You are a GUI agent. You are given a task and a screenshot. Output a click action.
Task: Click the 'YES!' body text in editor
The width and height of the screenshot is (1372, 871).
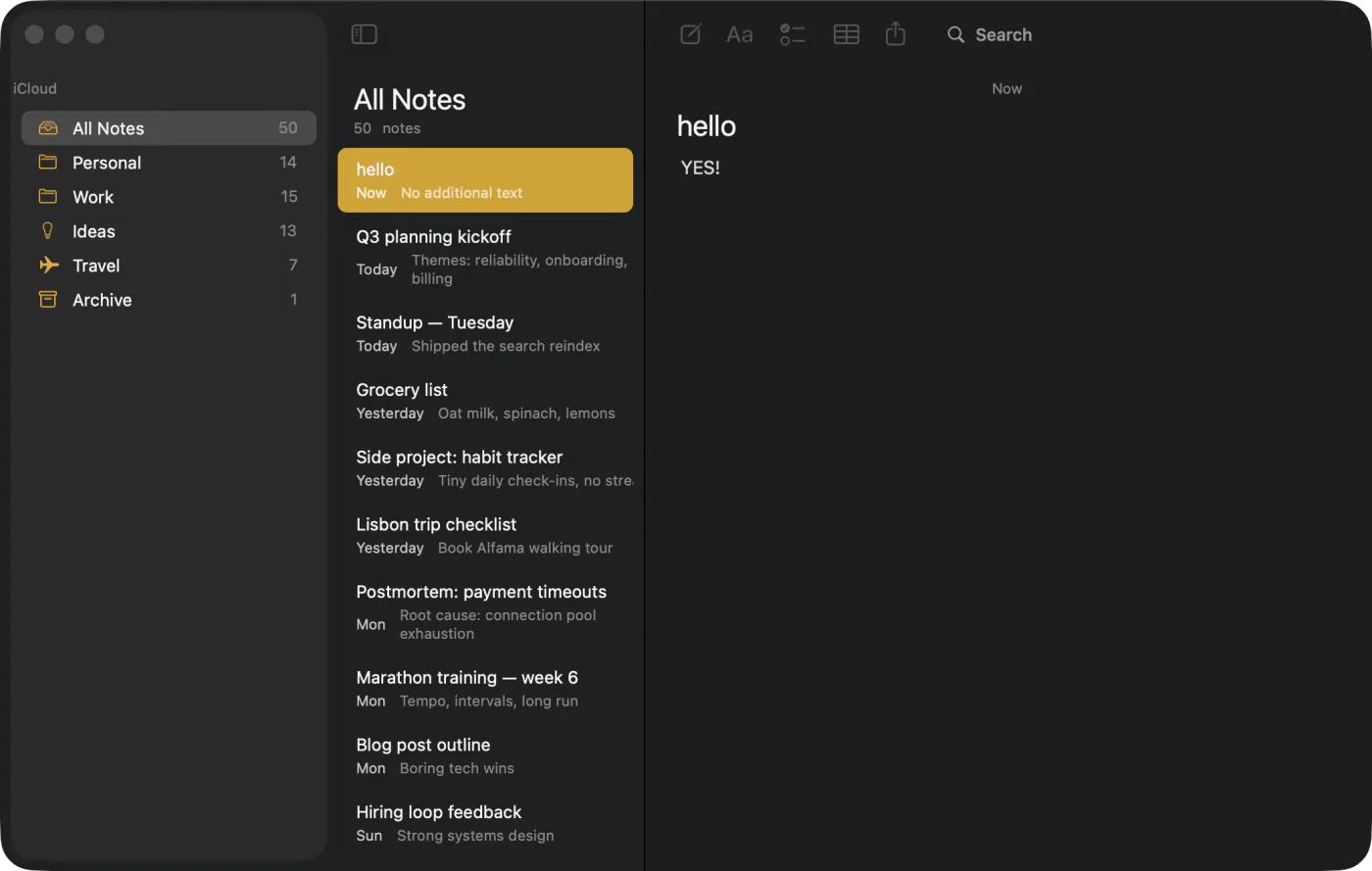click(701, 168)
